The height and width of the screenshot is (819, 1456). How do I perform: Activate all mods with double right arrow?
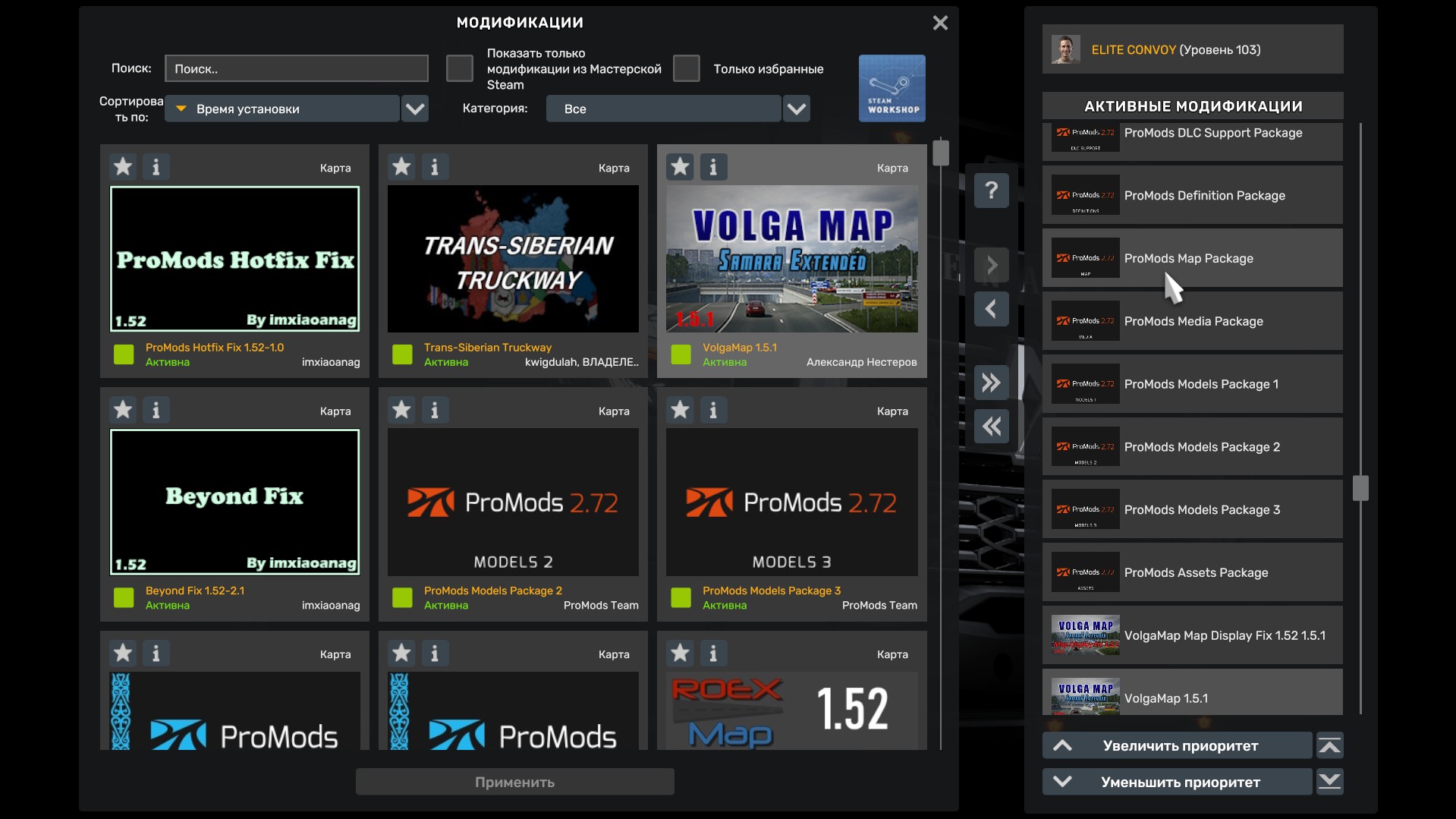(991, 383)
